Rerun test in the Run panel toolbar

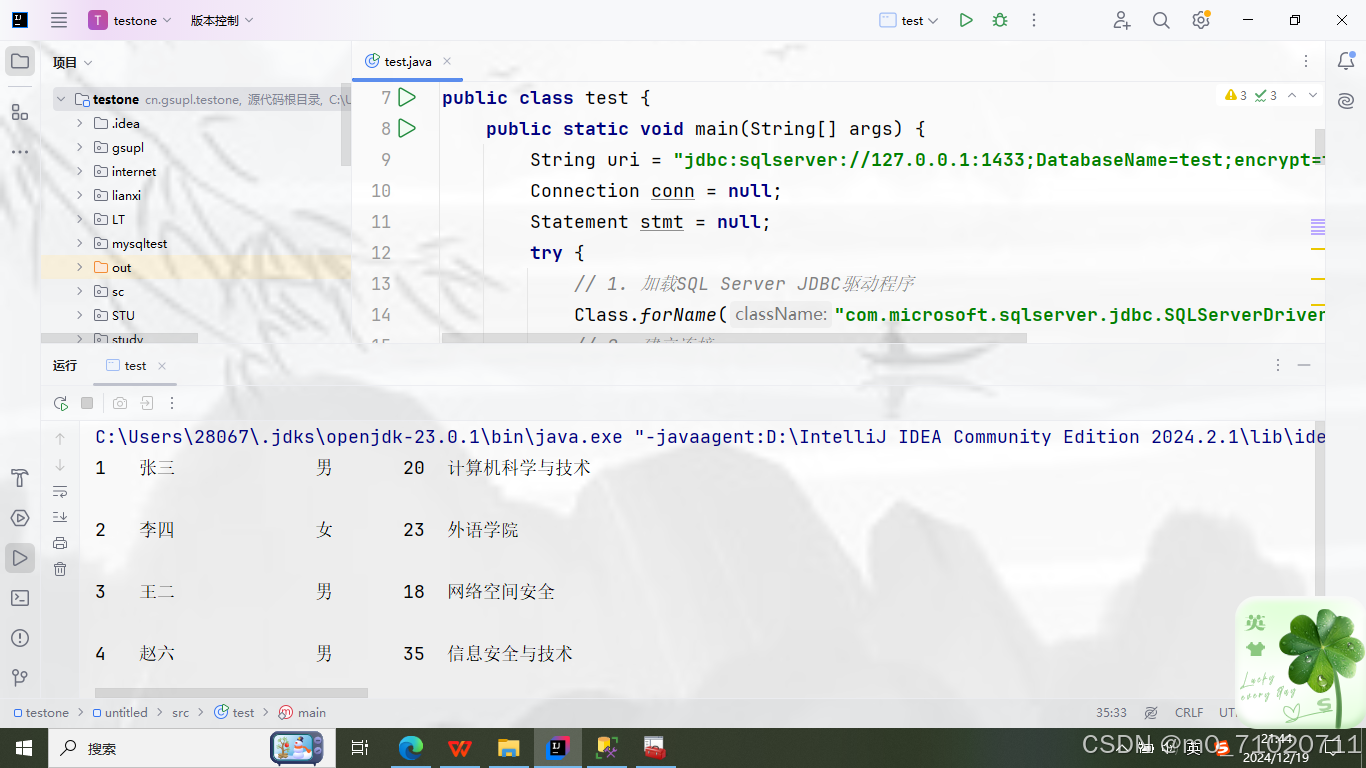pyautogui.click(x=61, y=403)
